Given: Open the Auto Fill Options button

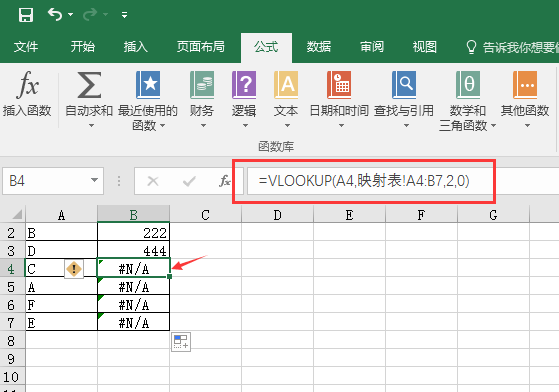Looking at the screenshot, I should 181,341.
